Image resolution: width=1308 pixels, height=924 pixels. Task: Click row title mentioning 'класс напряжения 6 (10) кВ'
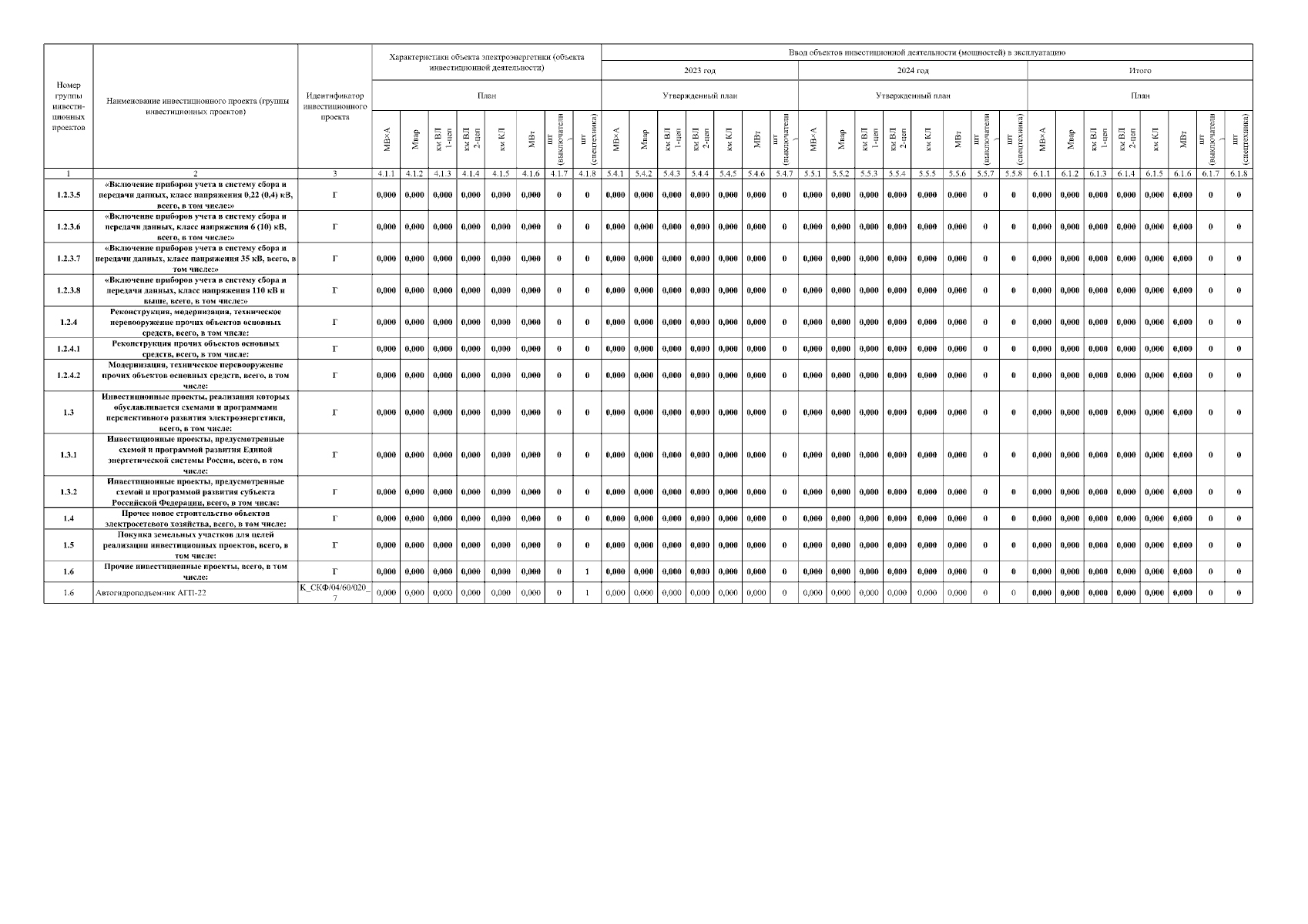click(196, 226)
